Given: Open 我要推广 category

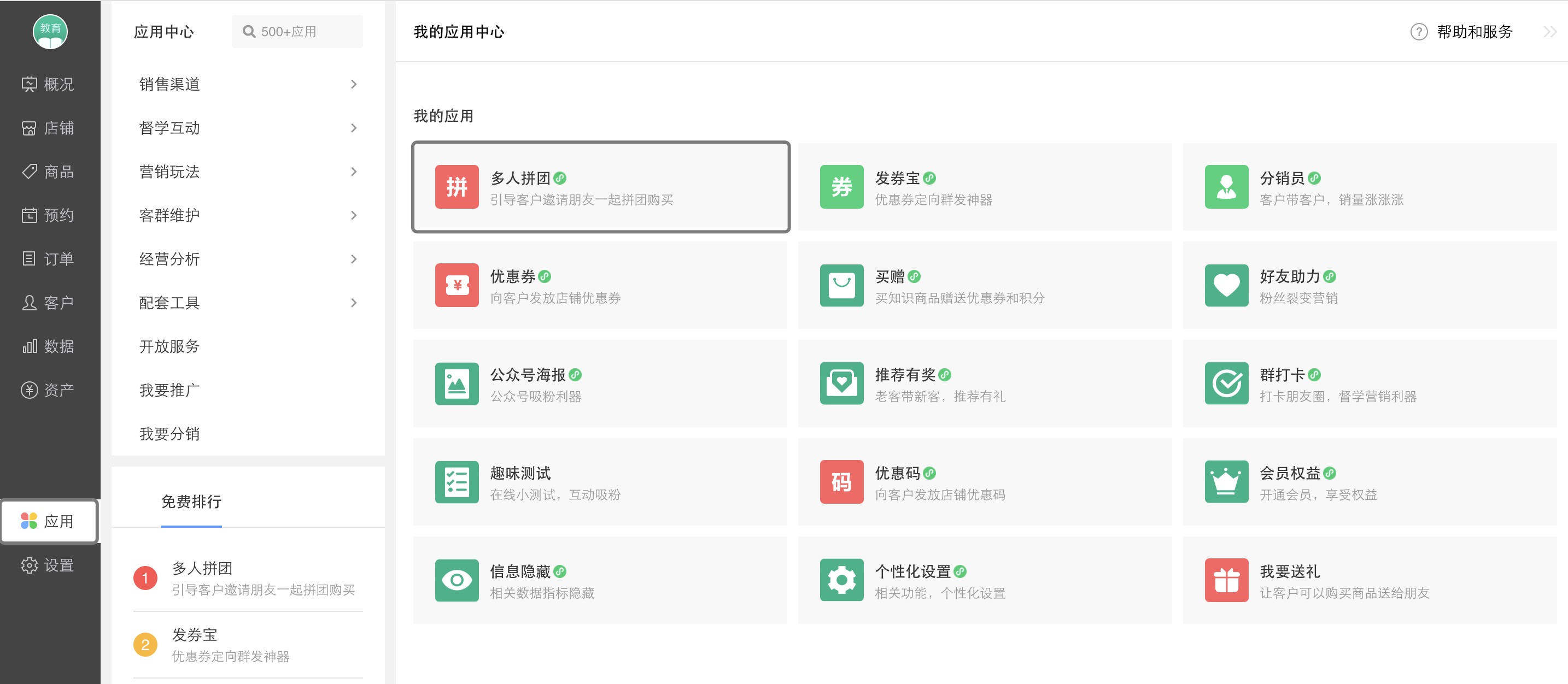Looking at the screenshot, I should coord(169,391).
